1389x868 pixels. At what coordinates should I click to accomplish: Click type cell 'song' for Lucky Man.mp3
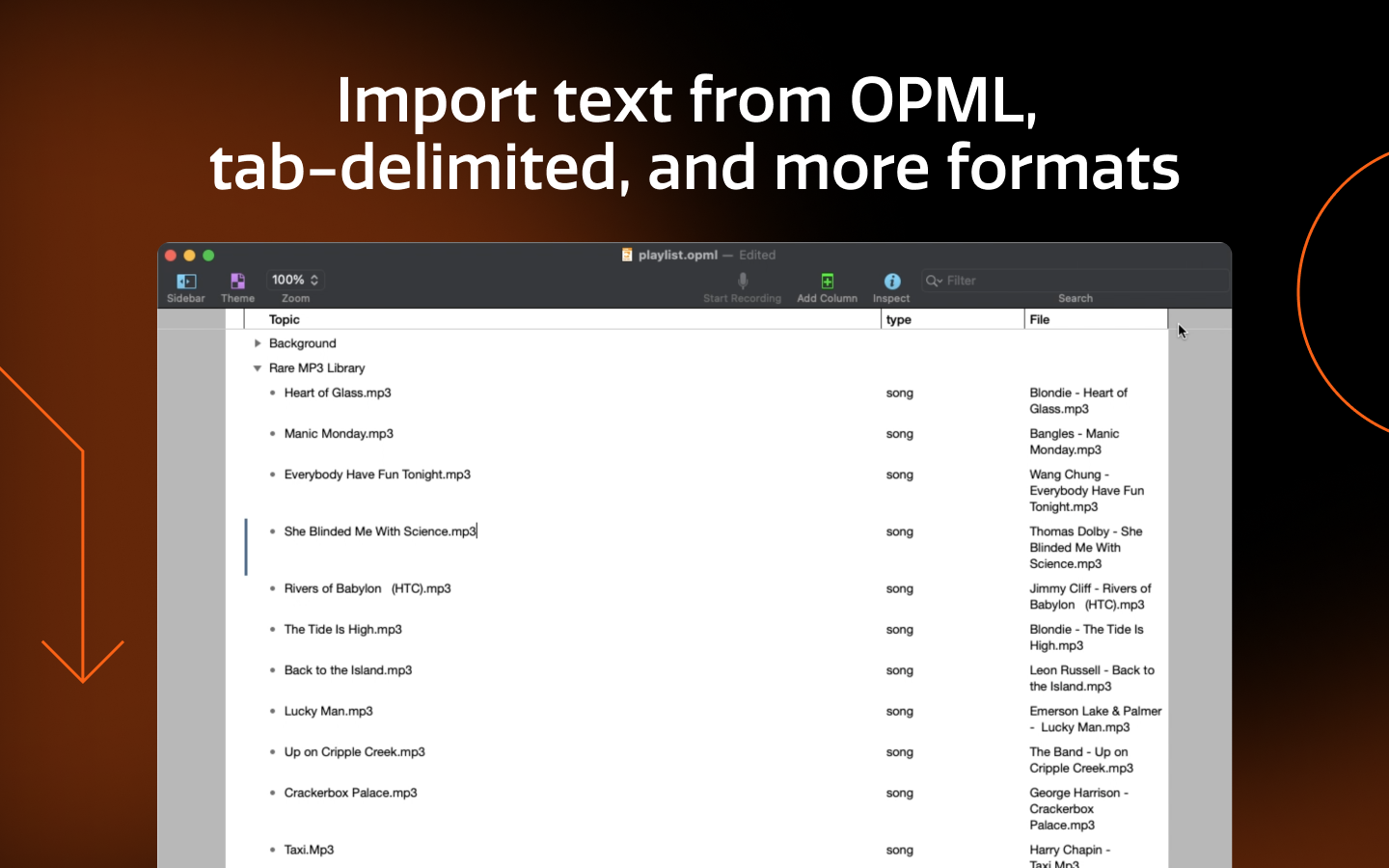pos(900,712)
